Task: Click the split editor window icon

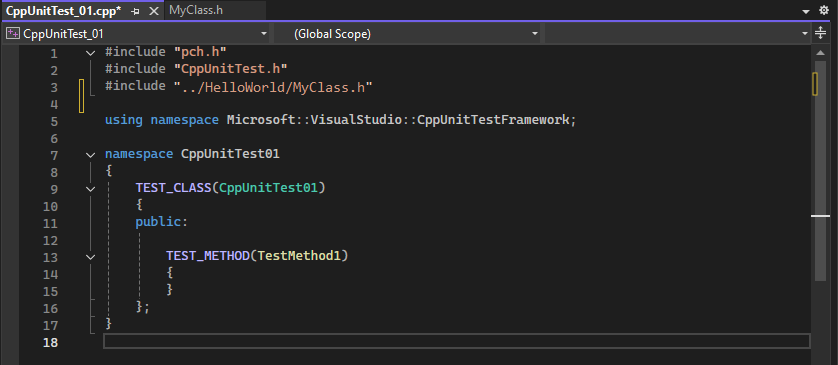Action: [x=820, y=34]
